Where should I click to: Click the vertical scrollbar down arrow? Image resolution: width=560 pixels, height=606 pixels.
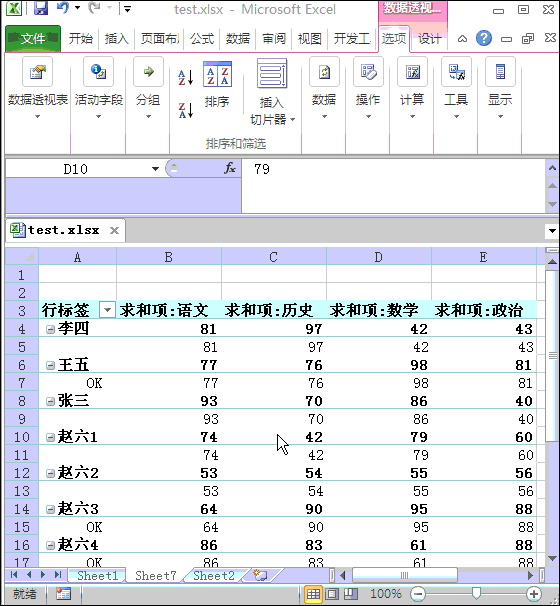coord(552,558)
